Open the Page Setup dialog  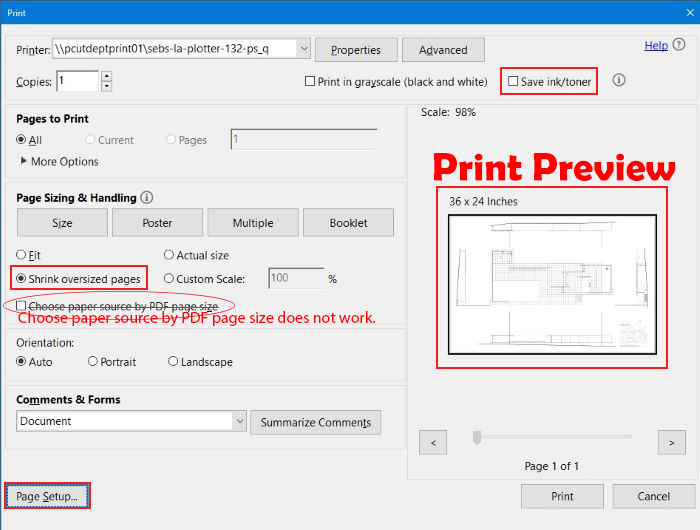47,496
